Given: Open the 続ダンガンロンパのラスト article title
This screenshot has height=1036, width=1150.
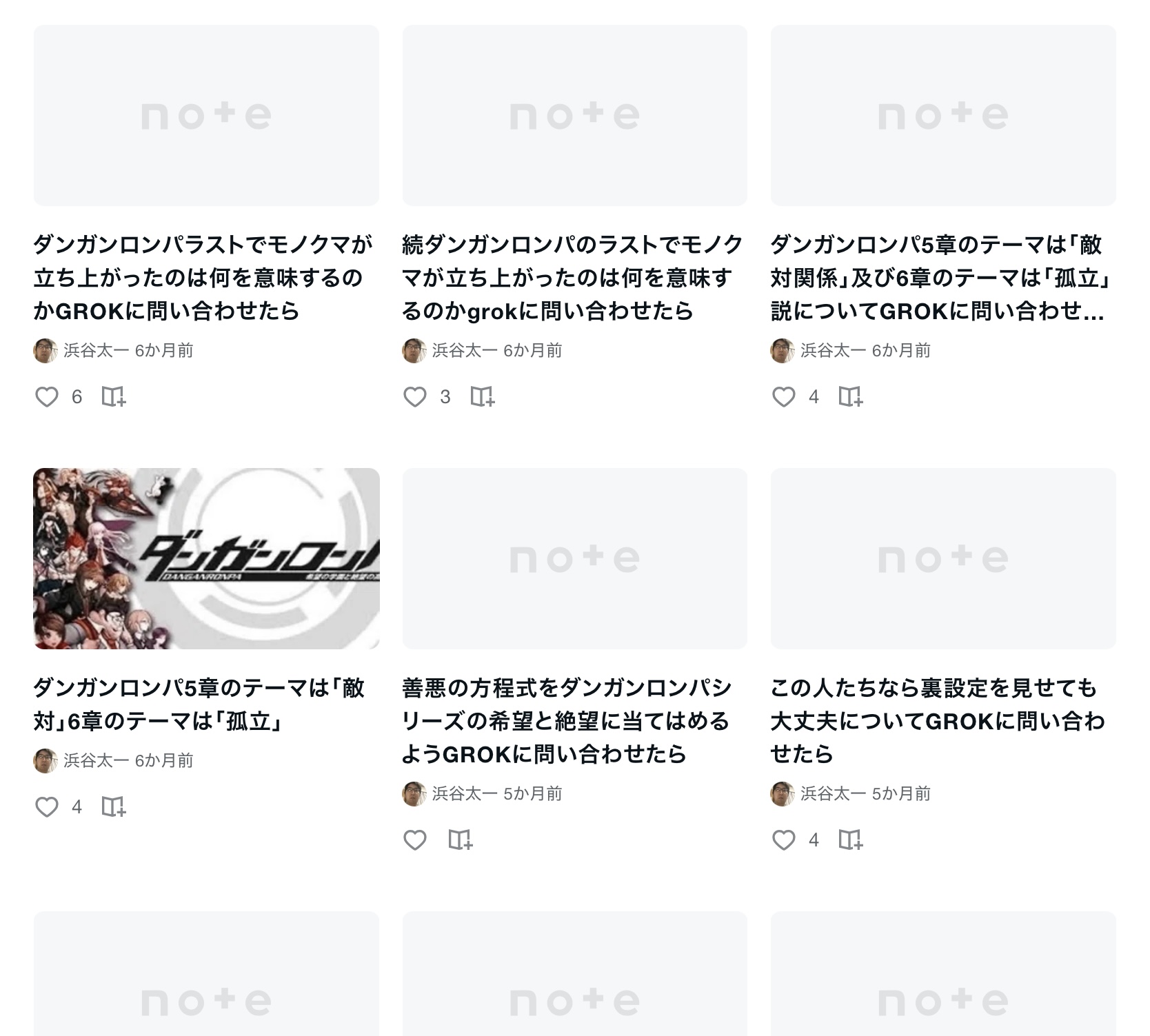Looking at the screenshot, I should (572, 278).
